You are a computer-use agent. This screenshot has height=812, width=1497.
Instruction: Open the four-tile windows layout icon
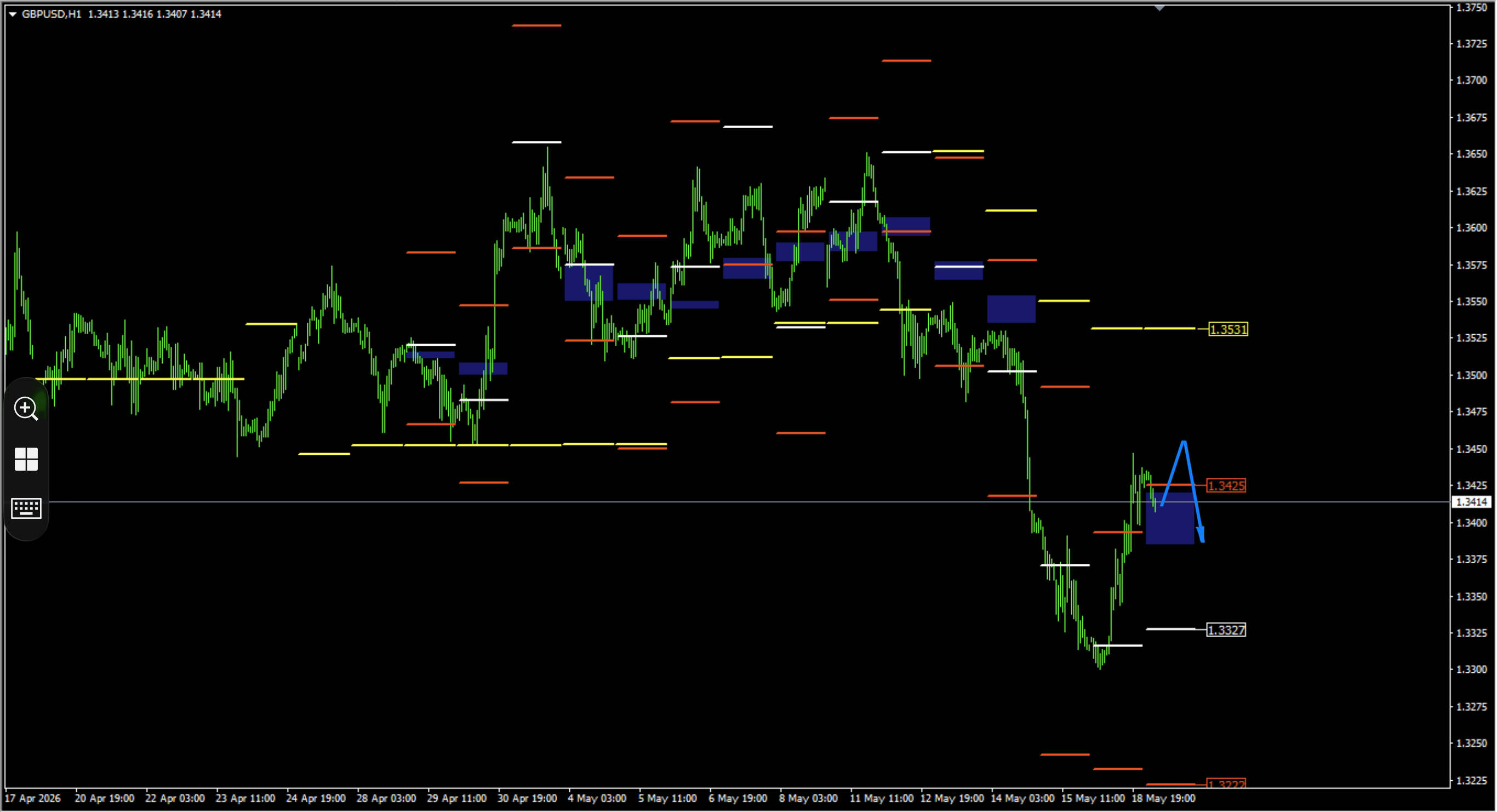point(26,459)
